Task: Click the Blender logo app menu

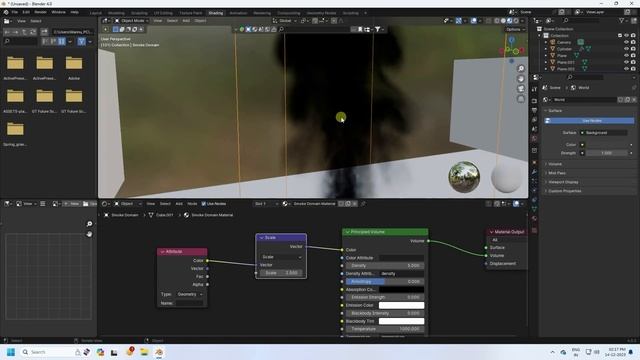Action: point(6,12)
